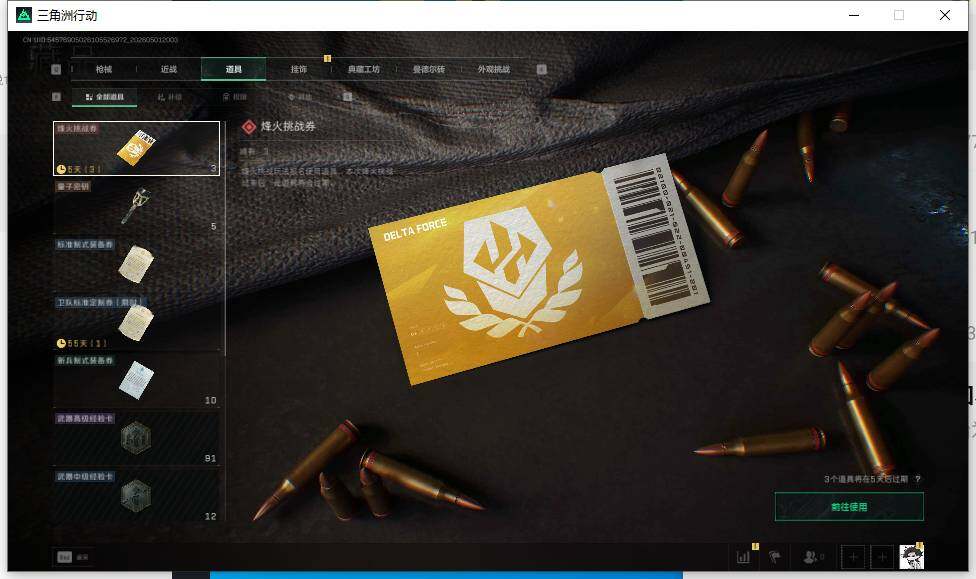Open the player avatar in bottom right
976x579 pixels.
tap(911, 557)
